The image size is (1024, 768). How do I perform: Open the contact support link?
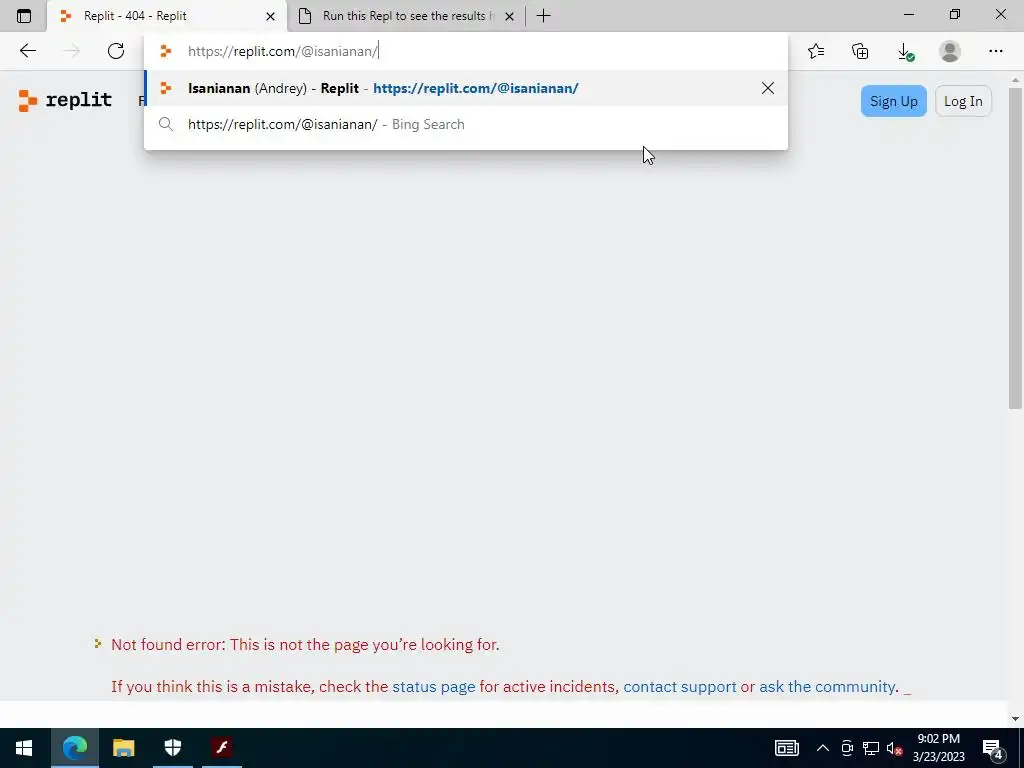[x=680, y=686]
